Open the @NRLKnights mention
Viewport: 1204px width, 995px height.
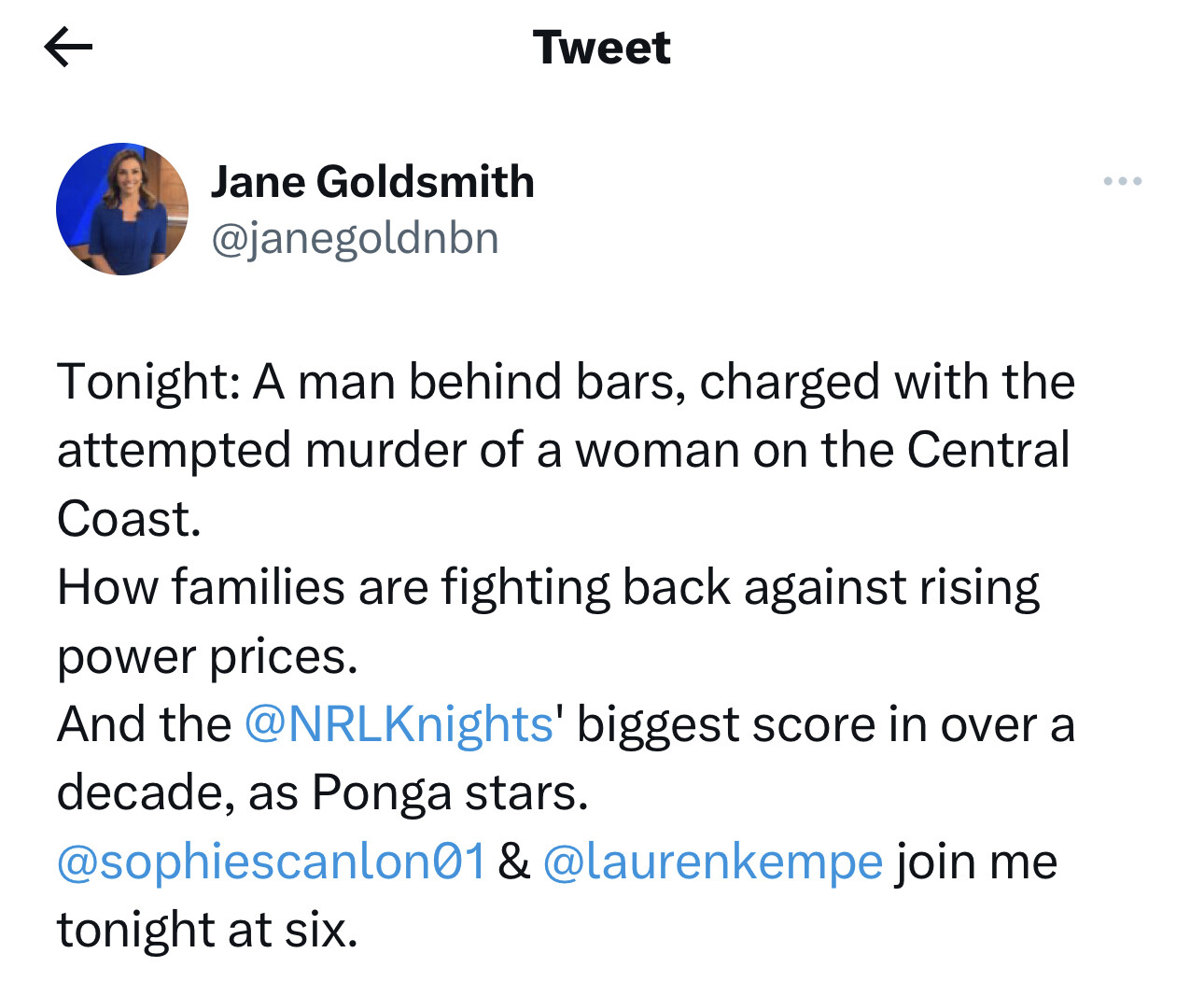click(x=399, y=724)
